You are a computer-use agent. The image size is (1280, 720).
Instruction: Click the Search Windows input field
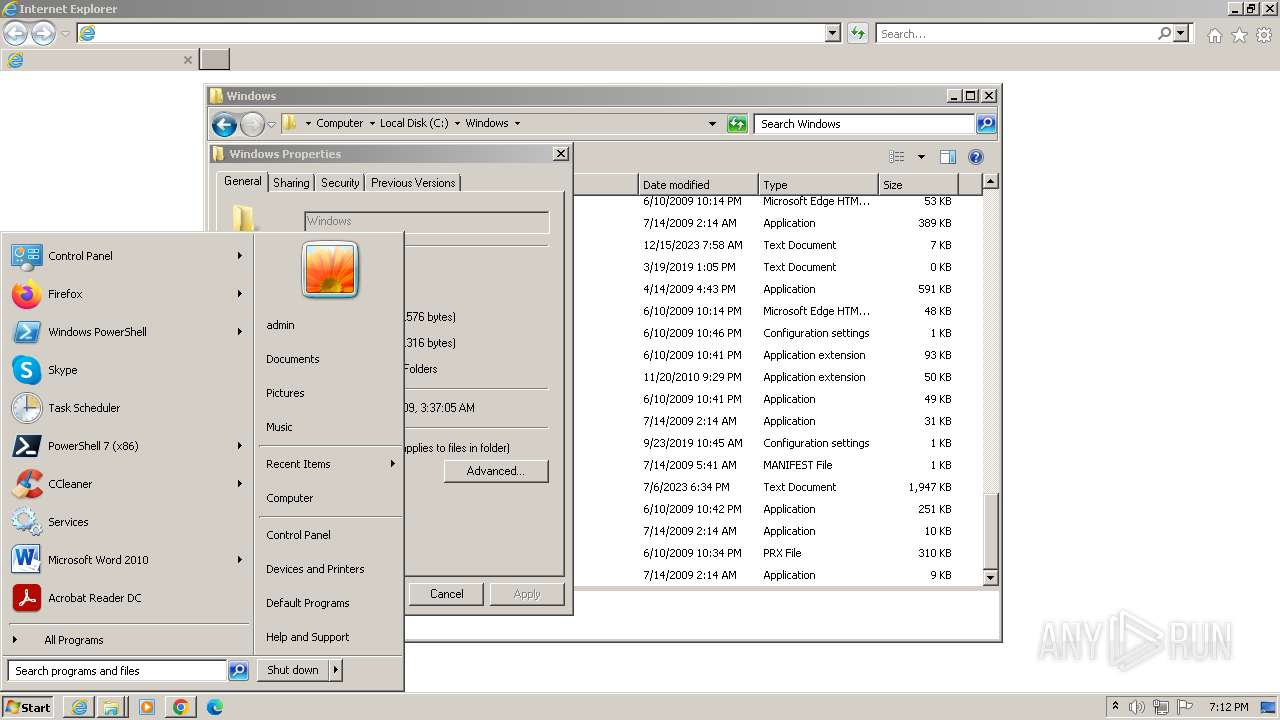click(864, 124)
